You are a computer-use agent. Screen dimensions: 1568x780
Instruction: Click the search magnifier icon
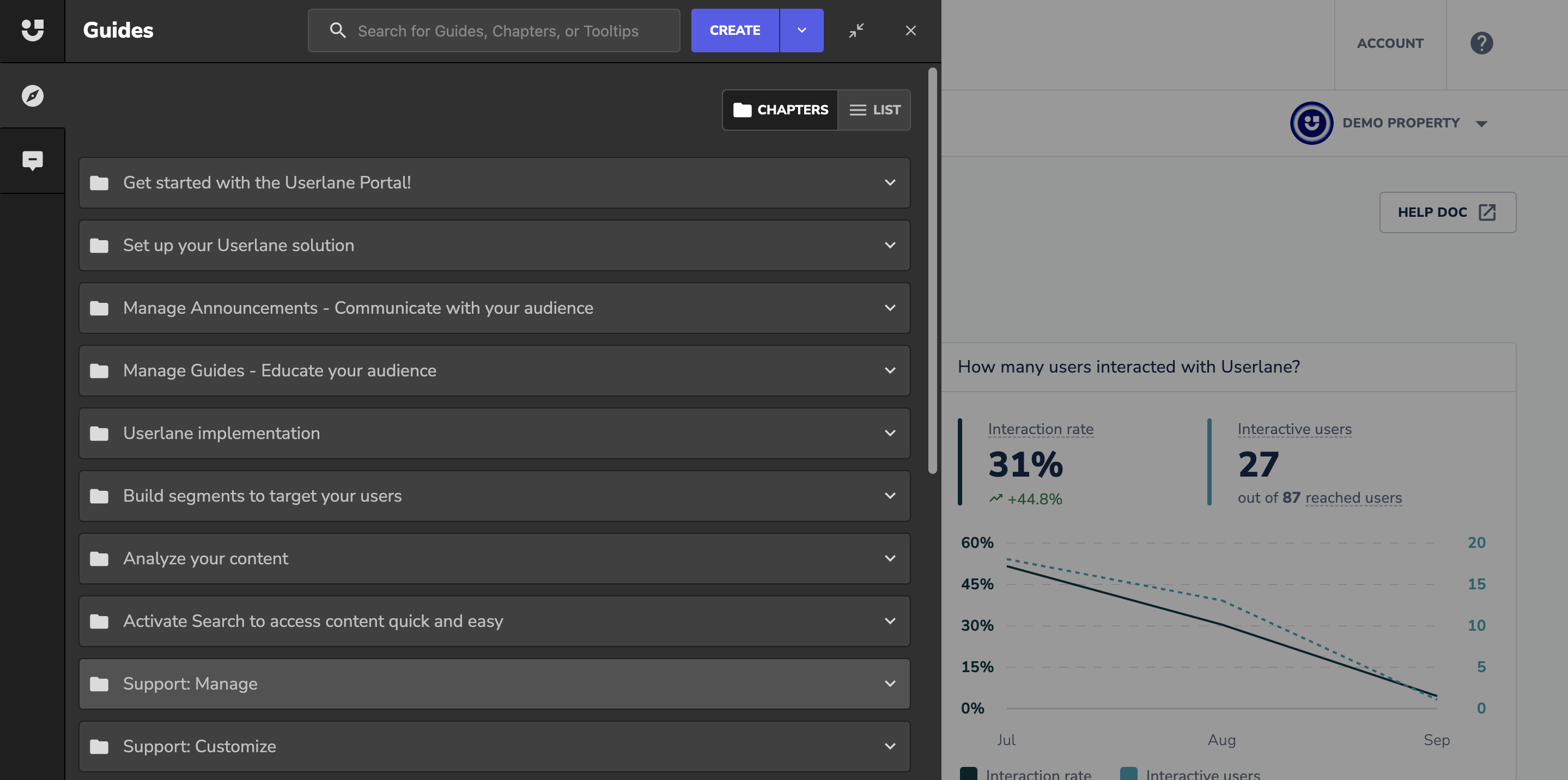tap(338, 31)
